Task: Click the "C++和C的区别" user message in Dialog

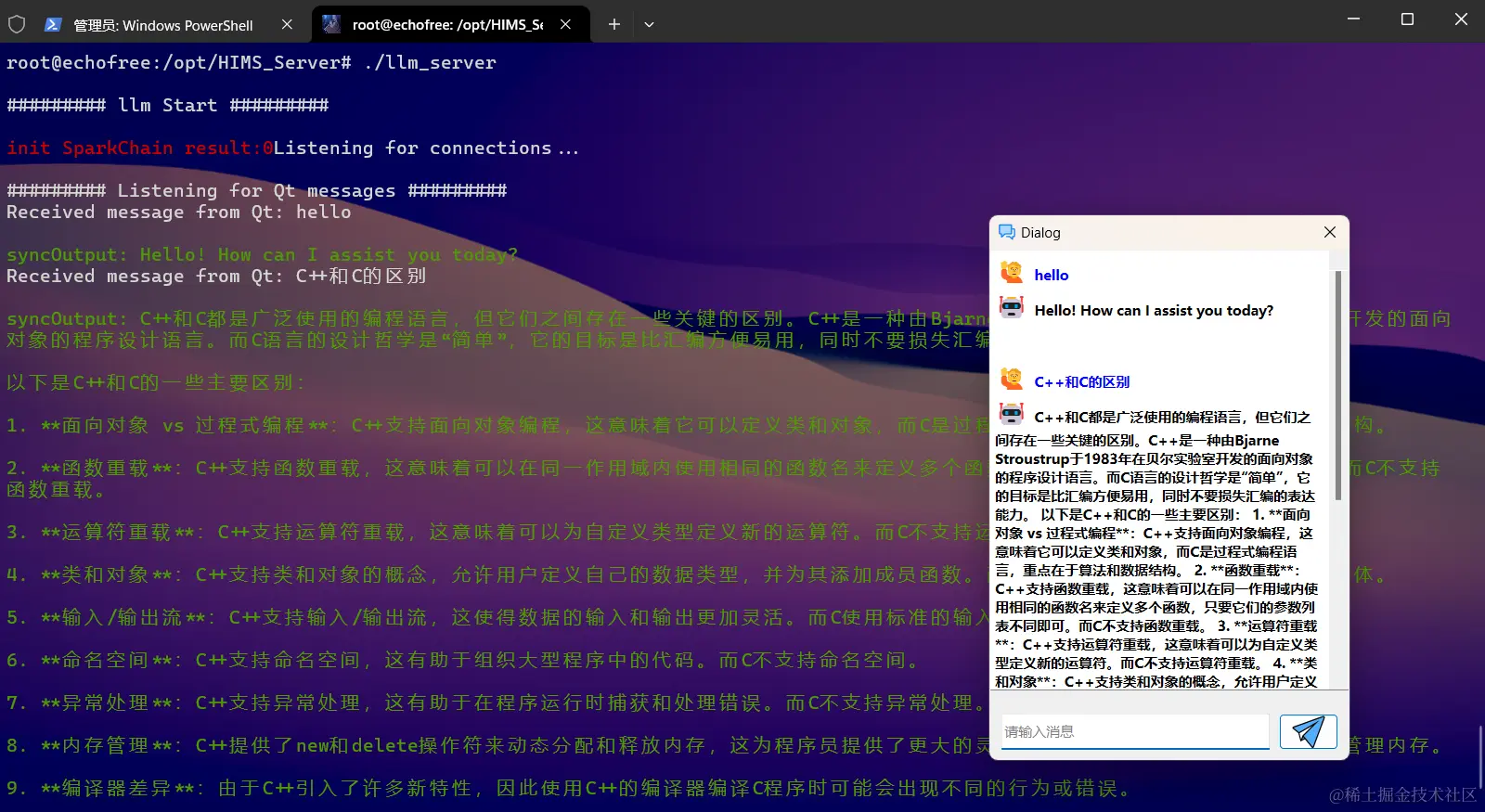Action: [1082, 381]
